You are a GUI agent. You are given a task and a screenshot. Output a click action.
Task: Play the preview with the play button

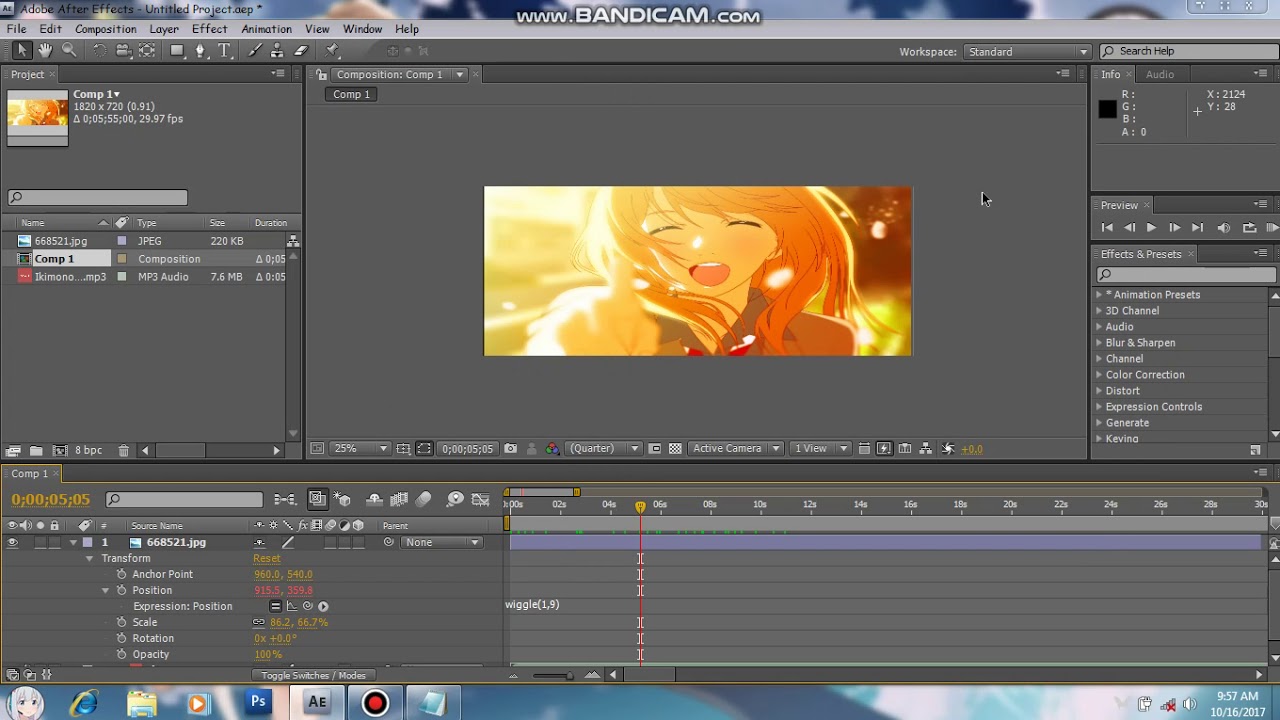pos(1151,228)
